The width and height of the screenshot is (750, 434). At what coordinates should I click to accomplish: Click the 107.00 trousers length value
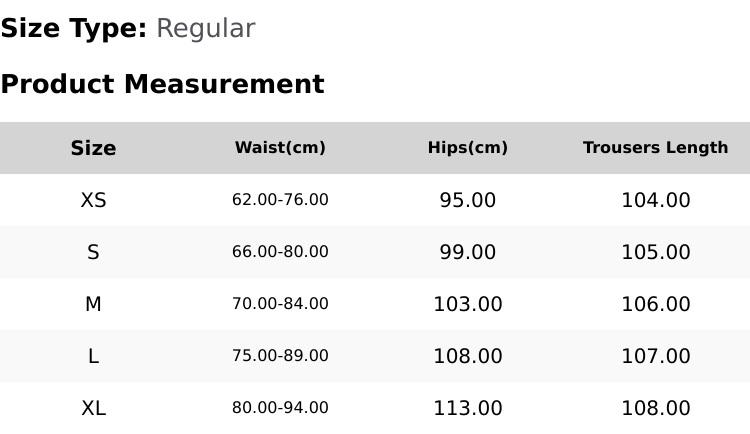[656, 356]
